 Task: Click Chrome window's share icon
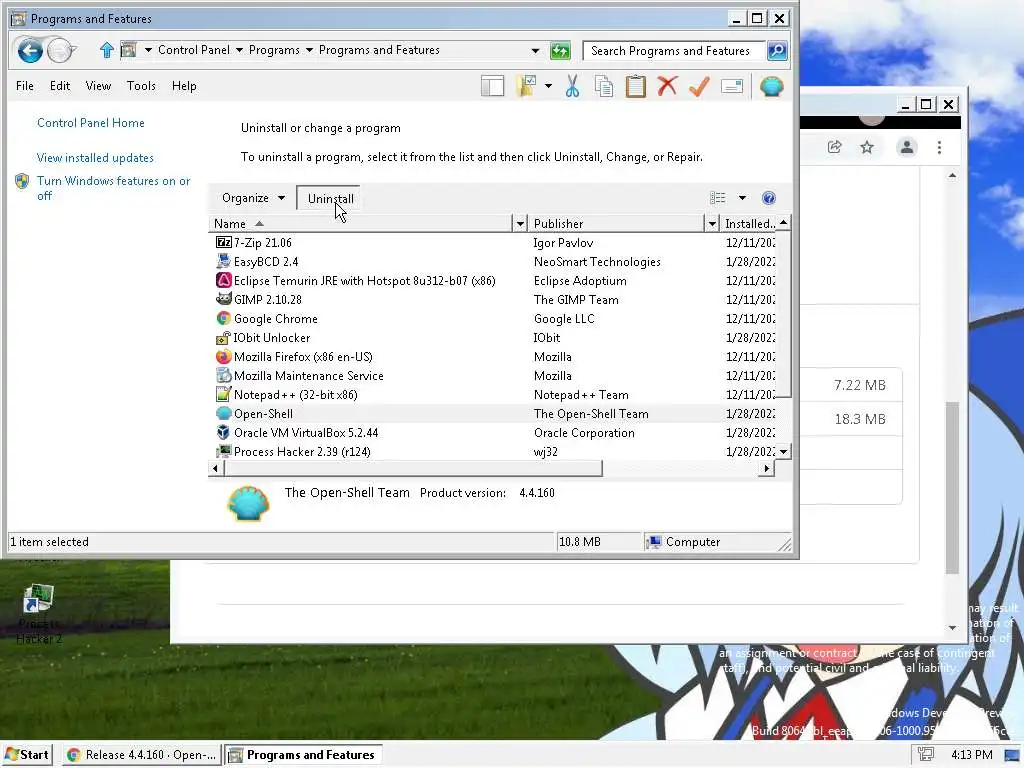834,147
